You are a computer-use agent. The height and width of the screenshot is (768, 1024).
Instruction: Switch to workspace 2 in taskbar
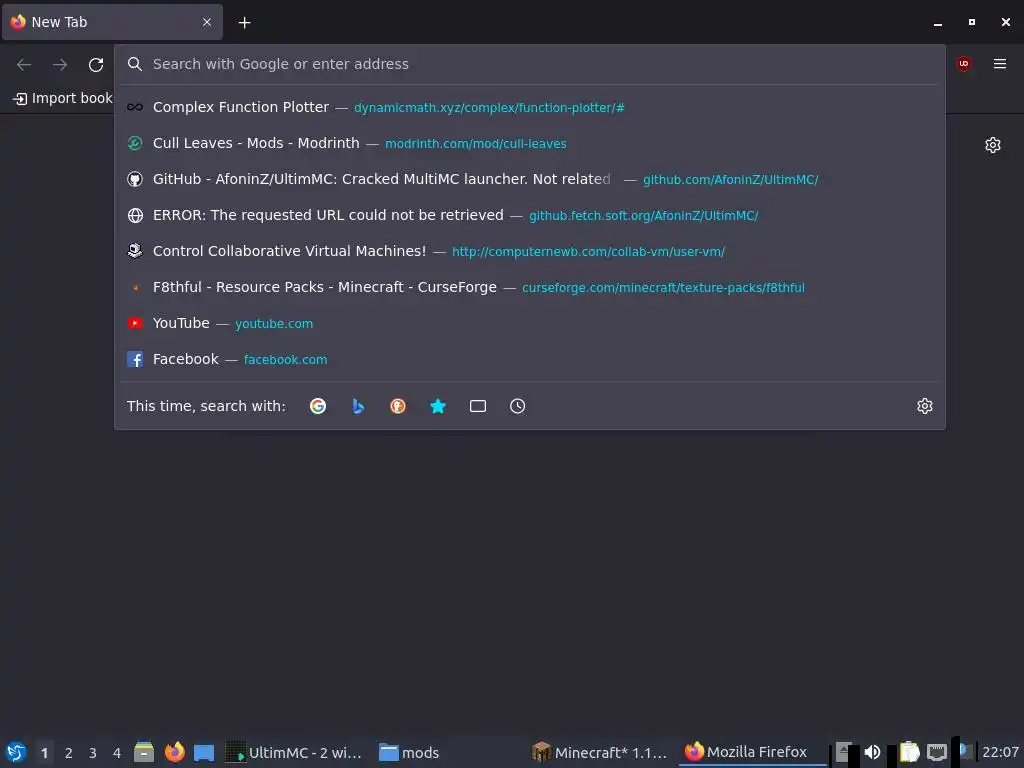click(x=69, y=753)
